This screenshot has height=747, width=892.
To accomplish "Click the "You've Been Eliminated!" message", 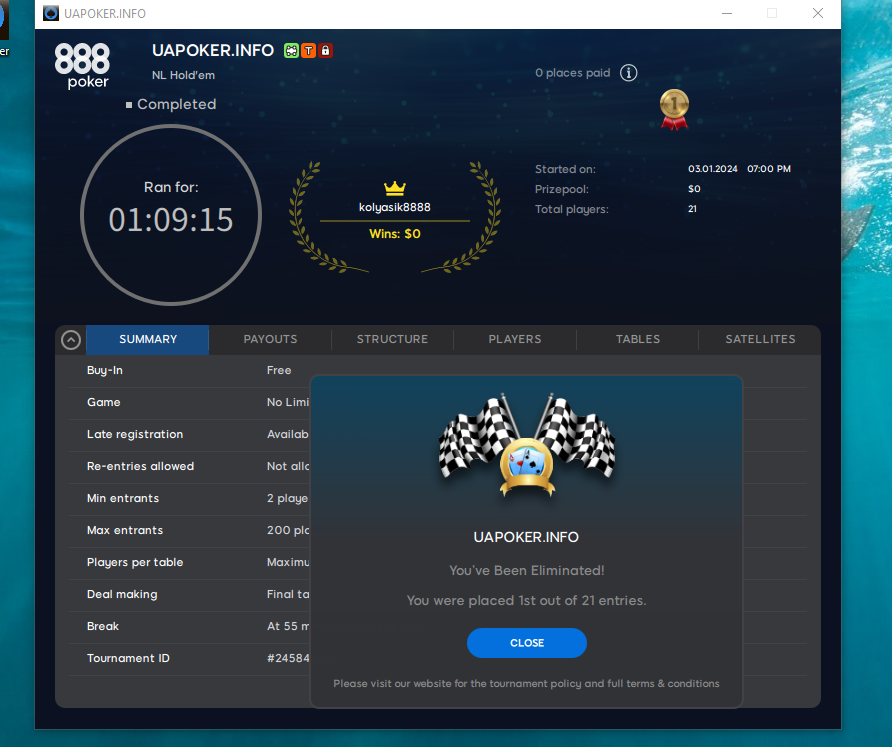I will coord(527,571).
